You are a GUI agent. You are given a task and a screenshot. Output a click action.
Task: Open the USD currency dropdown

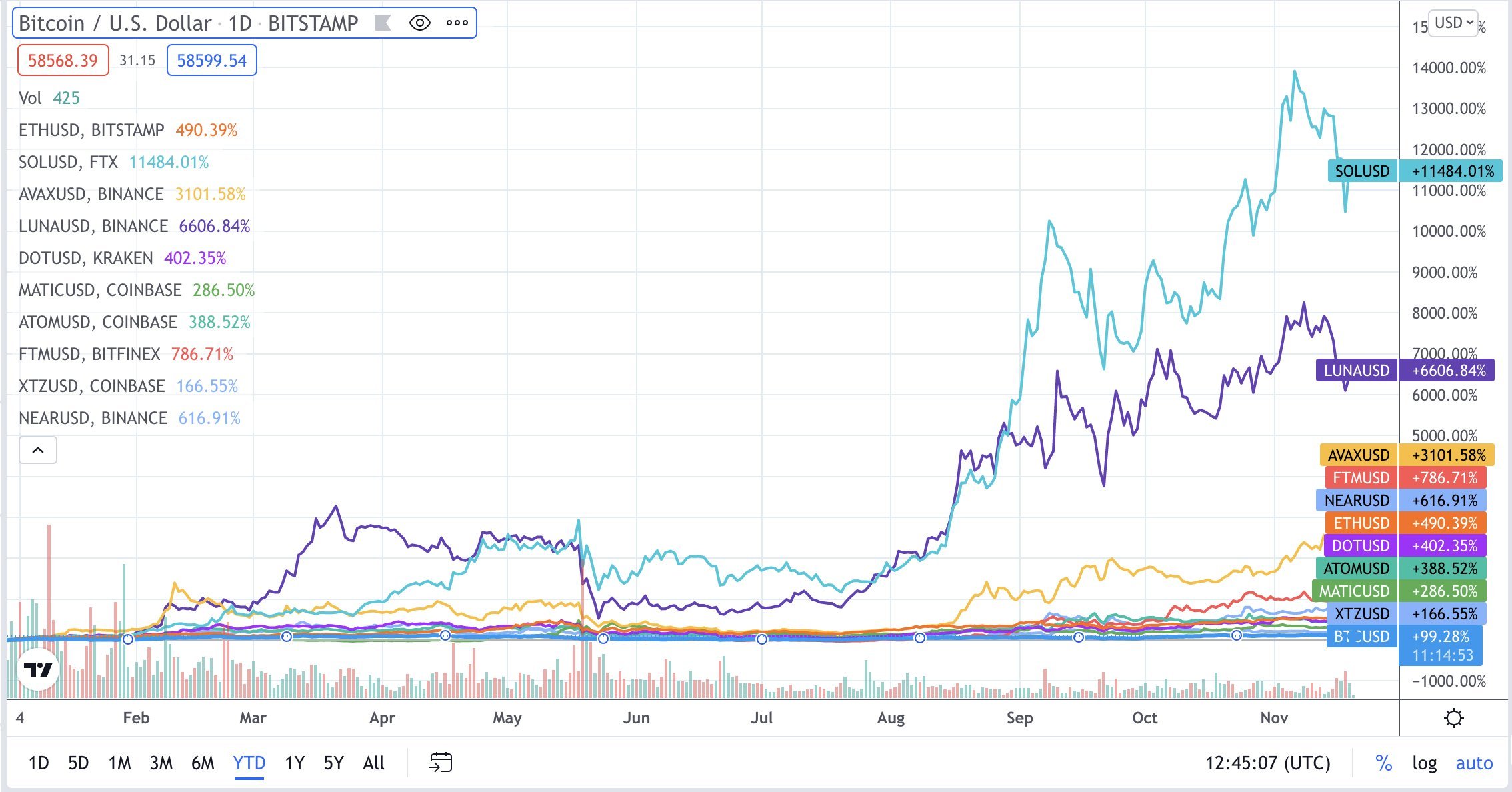click(x=1453, y=23)
